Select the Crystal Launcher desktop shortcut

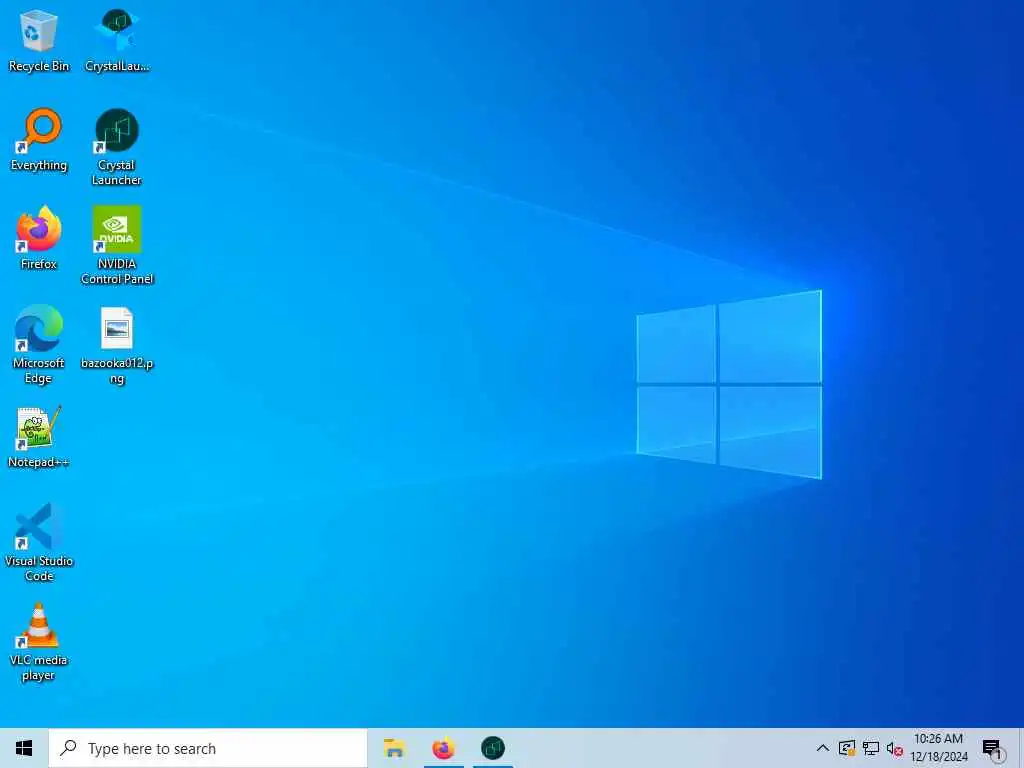[117, 147]
